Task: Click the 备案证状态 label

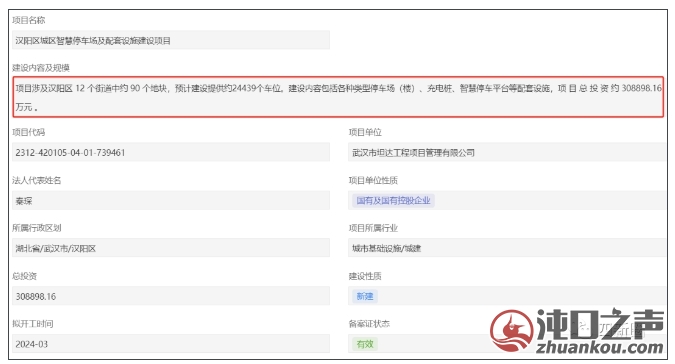Action: [x=369, y=324]
